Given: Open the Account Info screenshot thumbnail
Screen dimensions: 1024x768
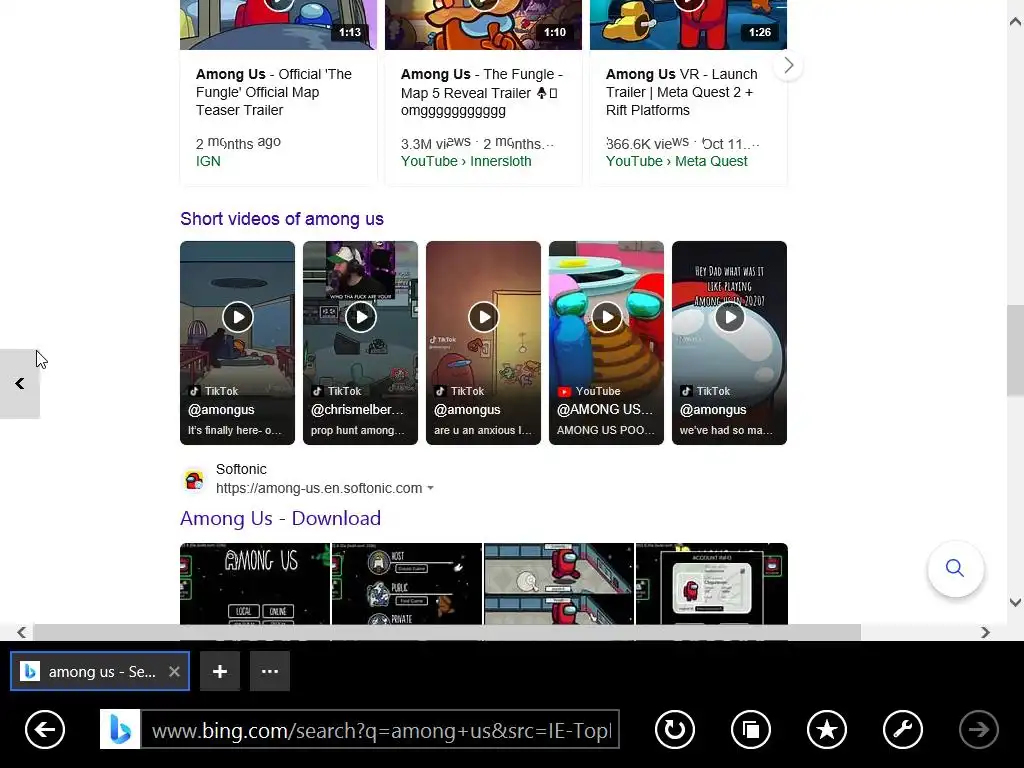Looking at the screenshot, I should coord(712,584).
